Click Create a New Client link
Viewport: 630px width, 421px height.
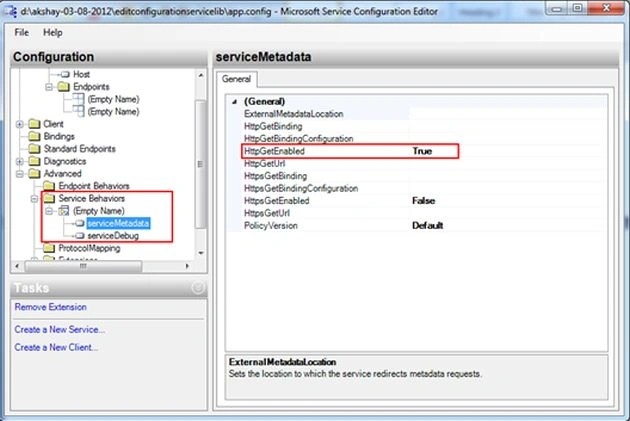point(56,347)
